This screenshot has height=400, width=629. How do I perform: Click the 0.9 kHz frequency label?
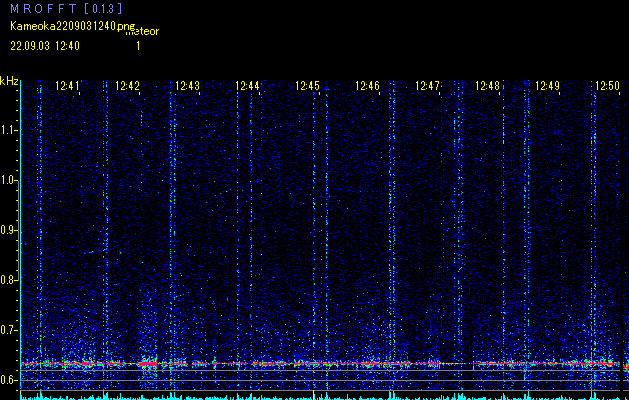tap(8, 230)
